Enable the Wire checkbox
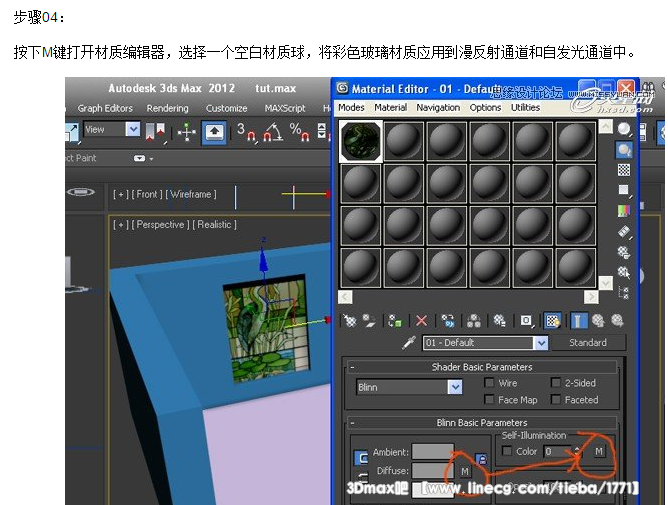 point(489,383)
